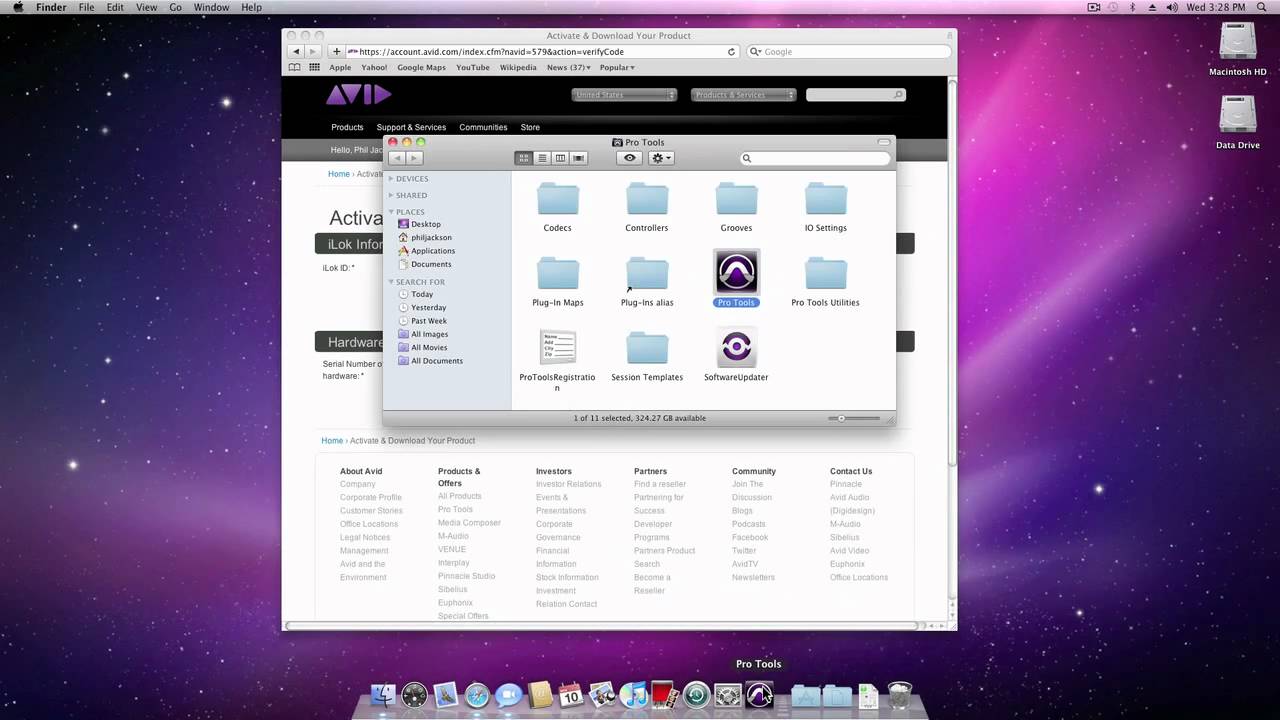The image size is (1280, 720).
Task: Reload the Safari page
Action: coord(731,52)
